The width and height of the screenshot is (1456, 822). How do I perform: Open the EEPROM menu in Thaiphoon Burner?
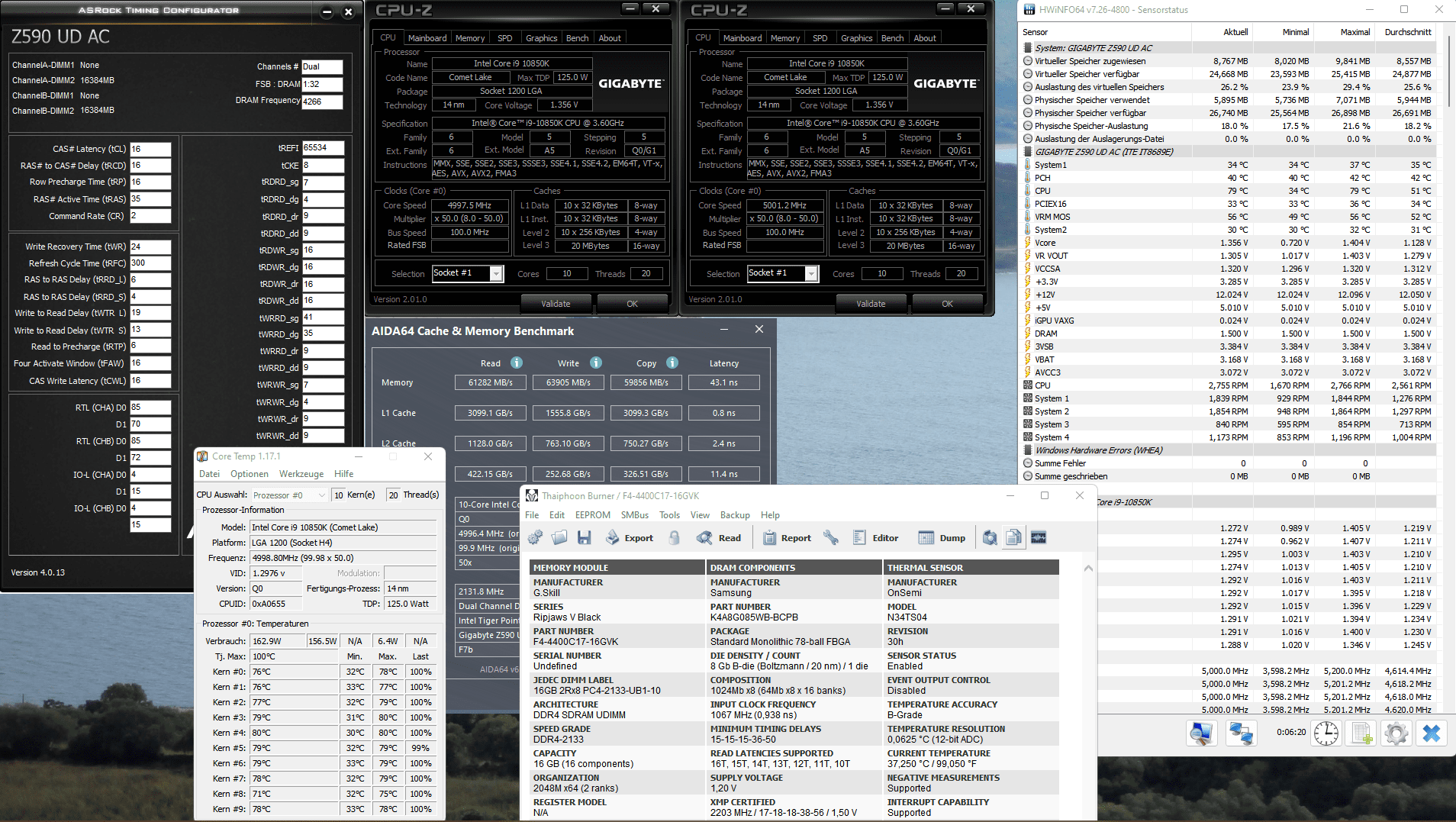593,514
